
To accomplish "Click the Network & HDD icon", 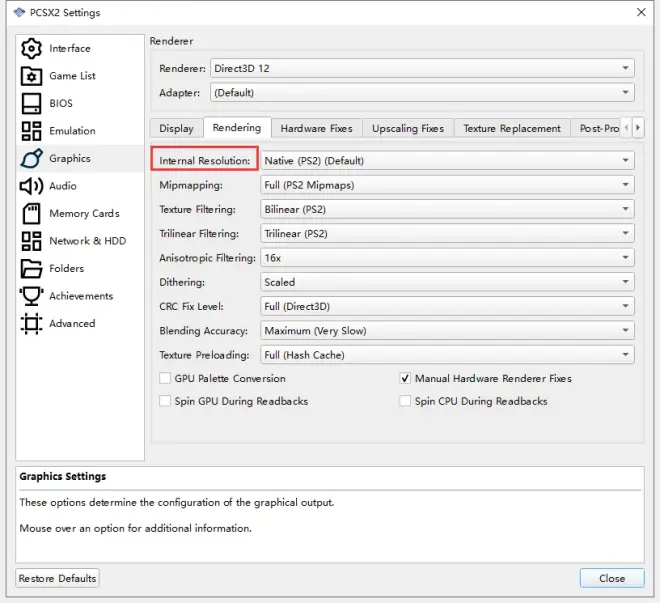I will coord(32,241).
